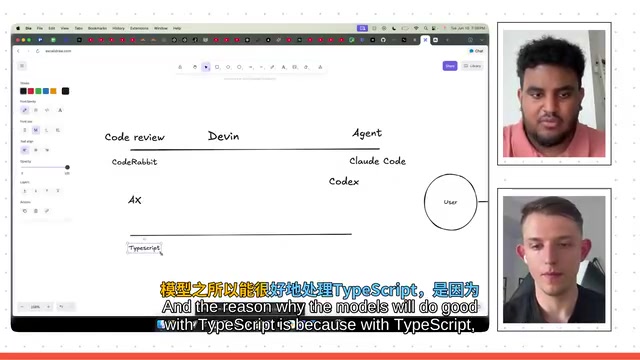Select the Typescript text element

[x=144, y=248]
